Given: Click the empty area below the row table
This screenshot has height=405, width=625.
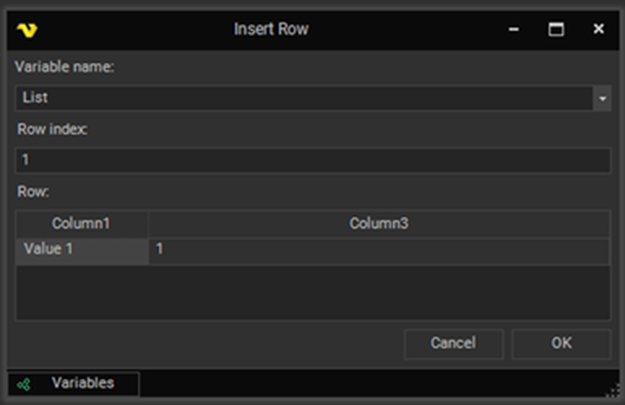Looking at the screenshot, I should click(x=313, y=292).
